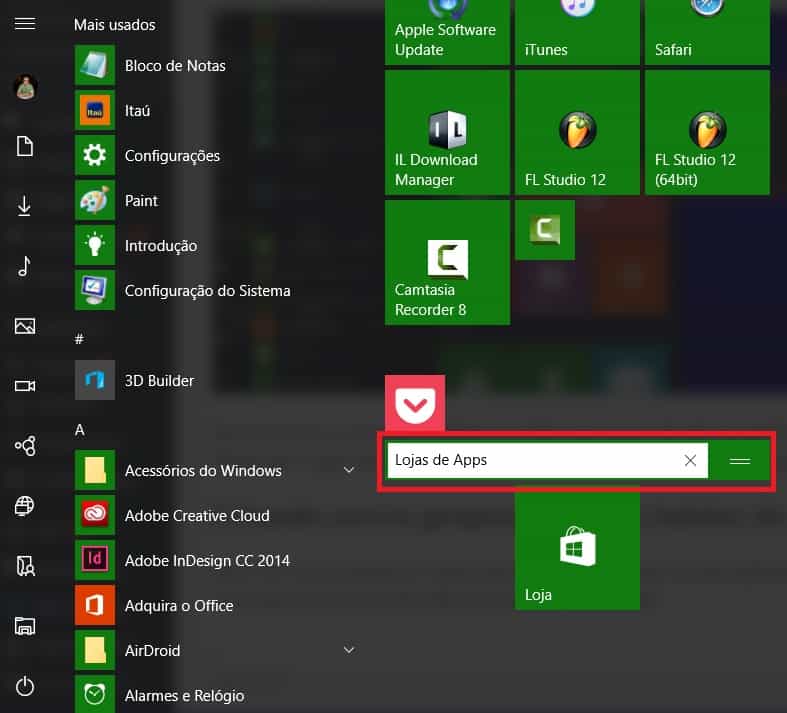Screen dimensions: 787x713
Task: Click the Adobe InDesign CC 2014 label
Action: (207, 560)
